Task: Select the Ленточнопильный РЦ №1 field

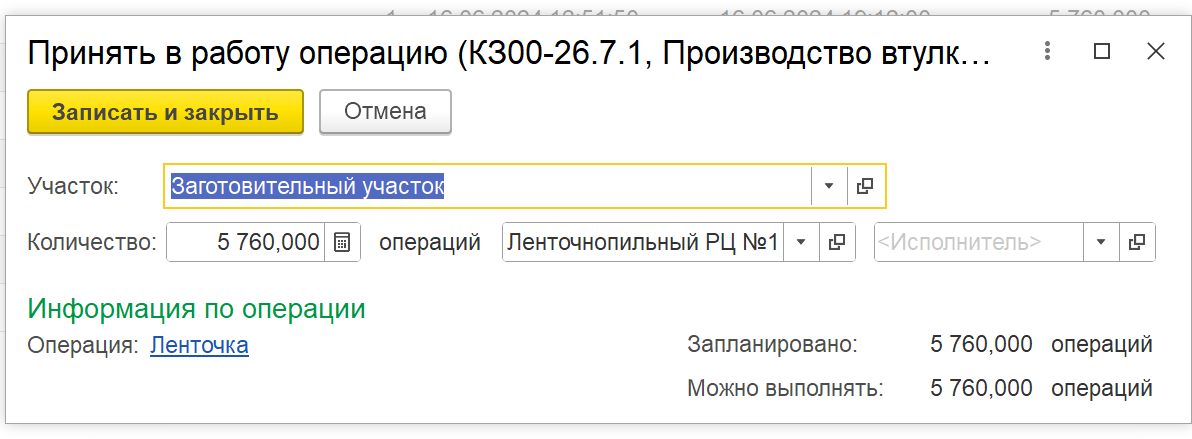Action: click(642, 242)
